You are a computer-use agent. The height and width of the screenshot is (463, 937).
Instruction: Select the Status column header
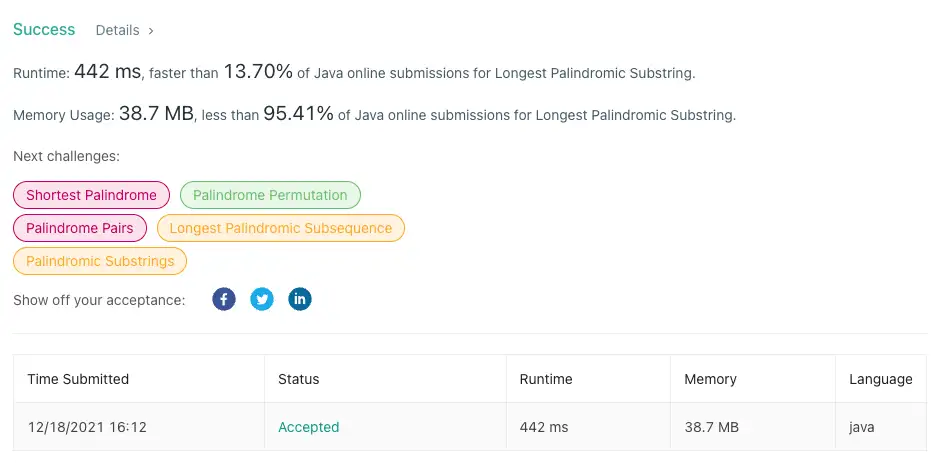click(x=299, y=379)
